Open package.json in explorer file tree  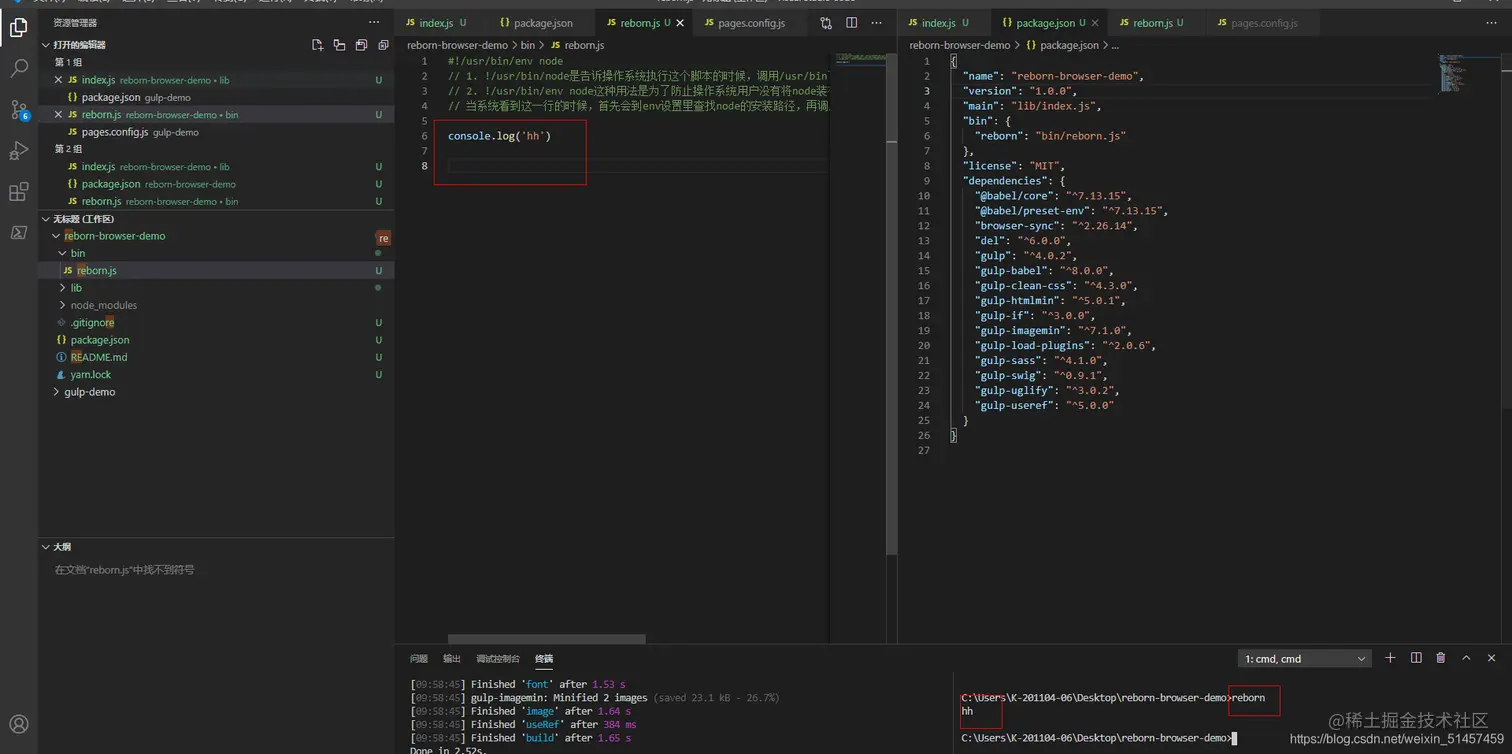click(x=216, y=340)
